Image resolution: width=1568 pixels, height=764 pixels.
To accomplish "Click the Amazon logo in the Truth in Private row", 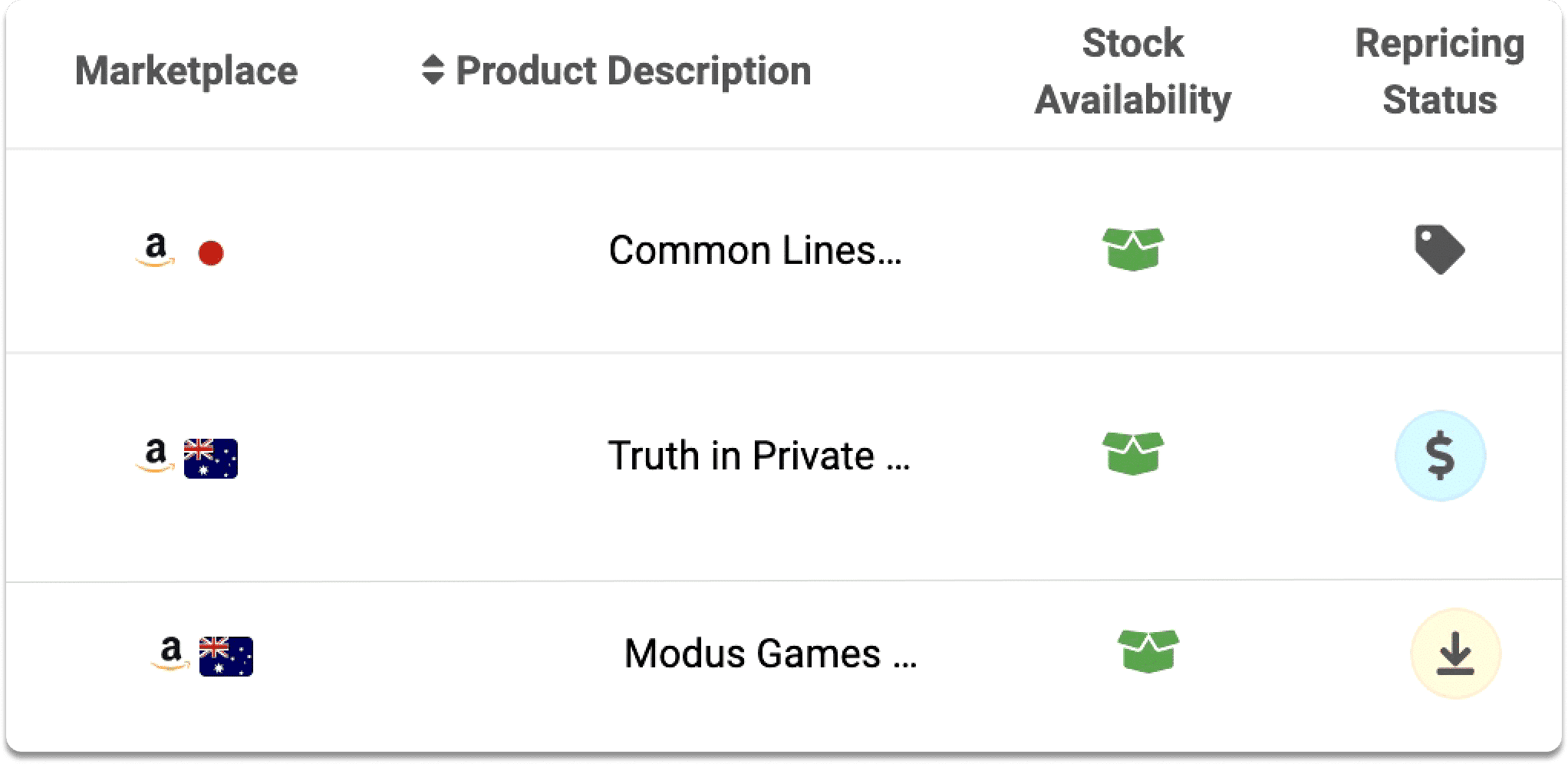I will (156, 456).
